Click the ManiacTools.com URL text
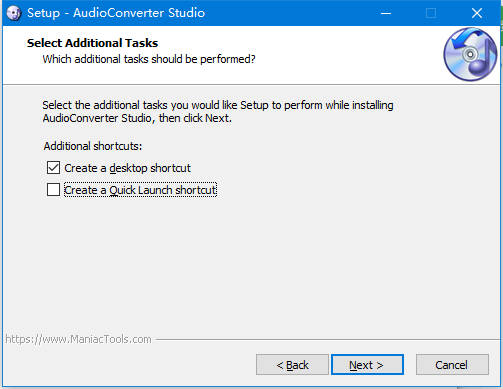Viewport: 503px width, 389px height. [78, 339]
